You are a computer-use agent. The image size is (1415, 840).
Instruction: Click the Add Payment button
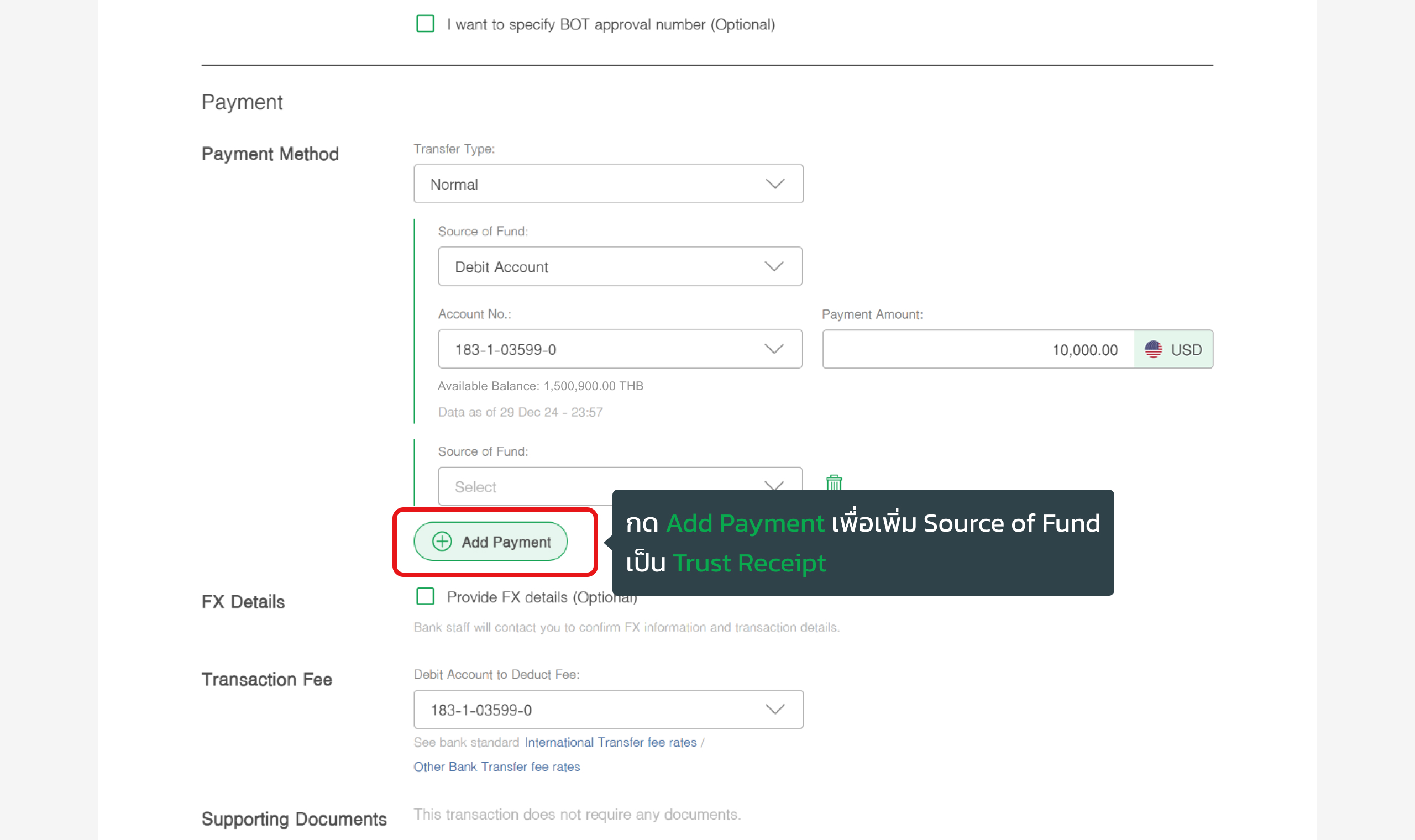click(x=491, y=542)
